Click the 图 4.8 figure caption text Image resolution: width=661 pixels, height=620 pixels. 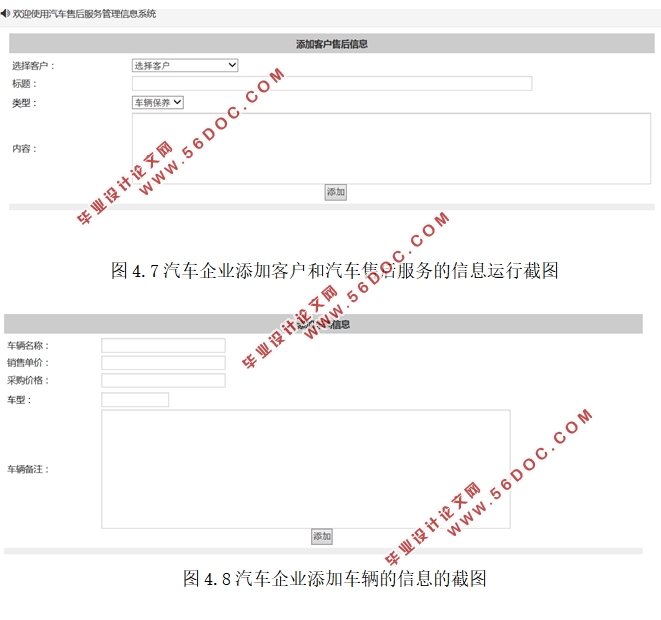335,578
